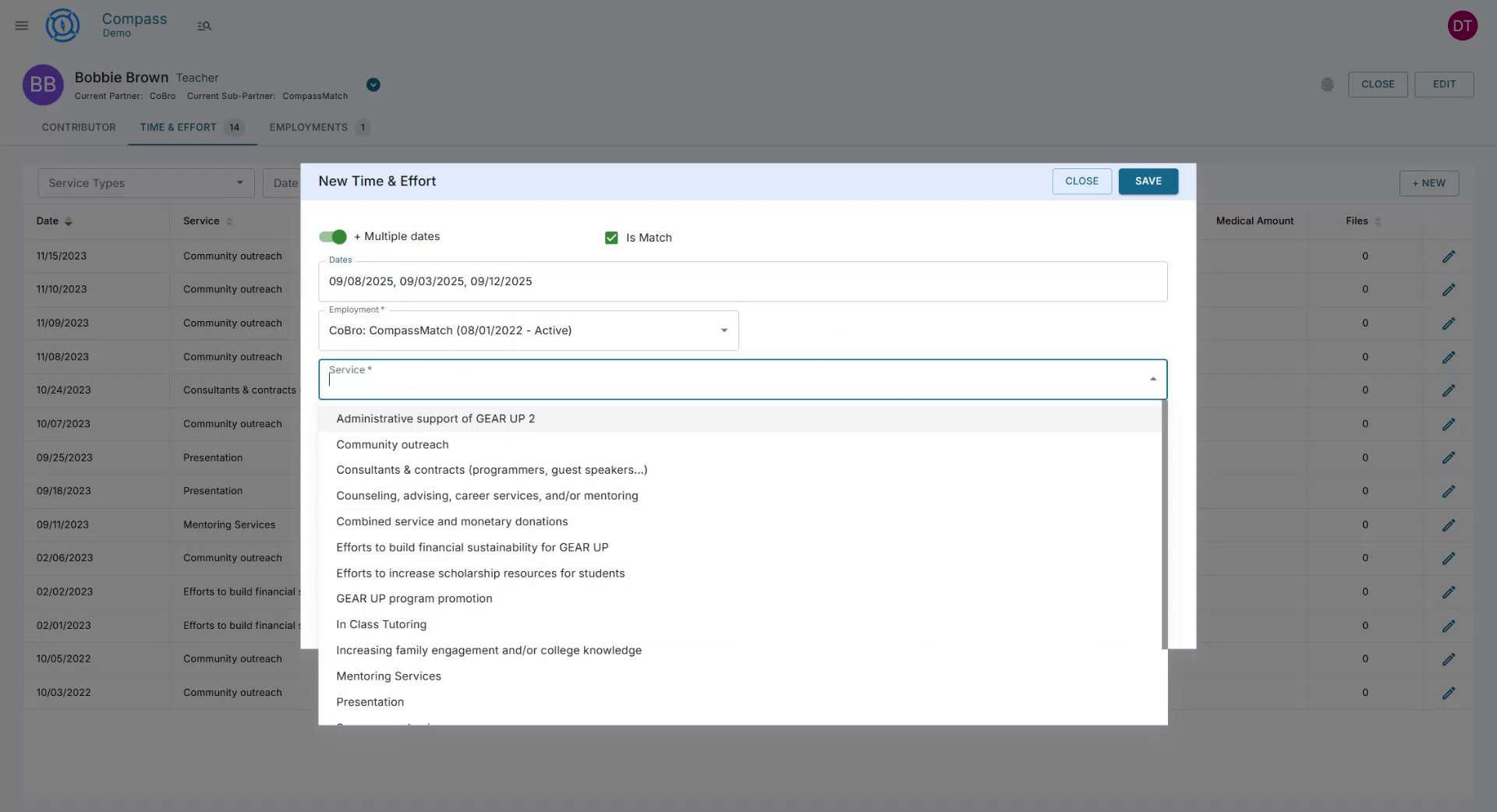This screenshot has height=812, width=1497.
Task: Open the Employment dropdown in the dialog
Action: click(x=724, y=330)
